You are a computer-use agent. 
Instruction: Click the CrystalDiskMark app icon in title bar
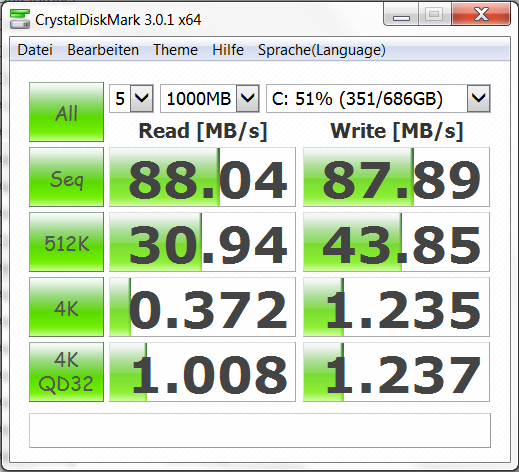click(x=19, y=19)
